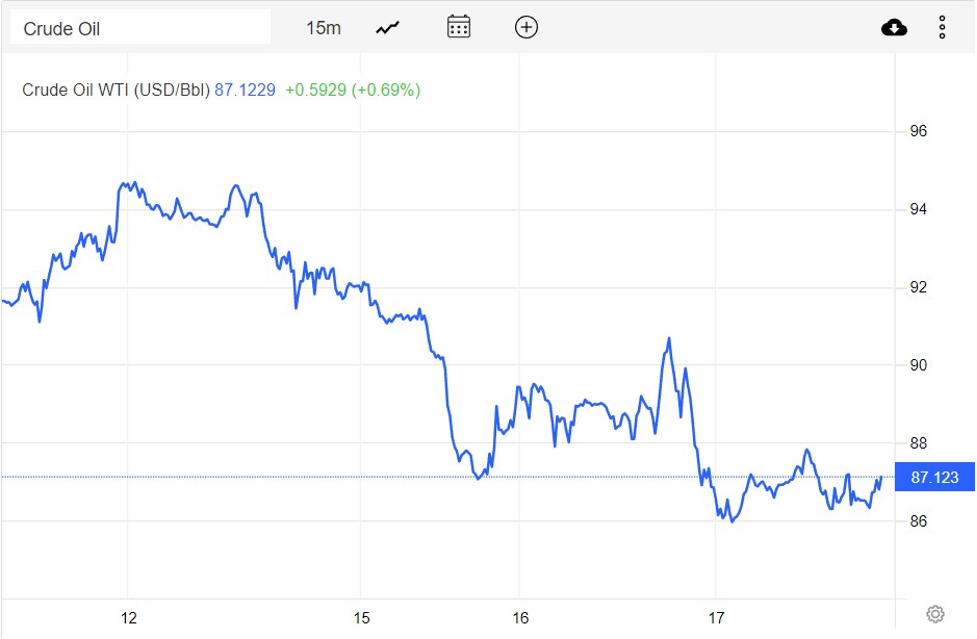Select date label 15 on time axis

[362, 617]
